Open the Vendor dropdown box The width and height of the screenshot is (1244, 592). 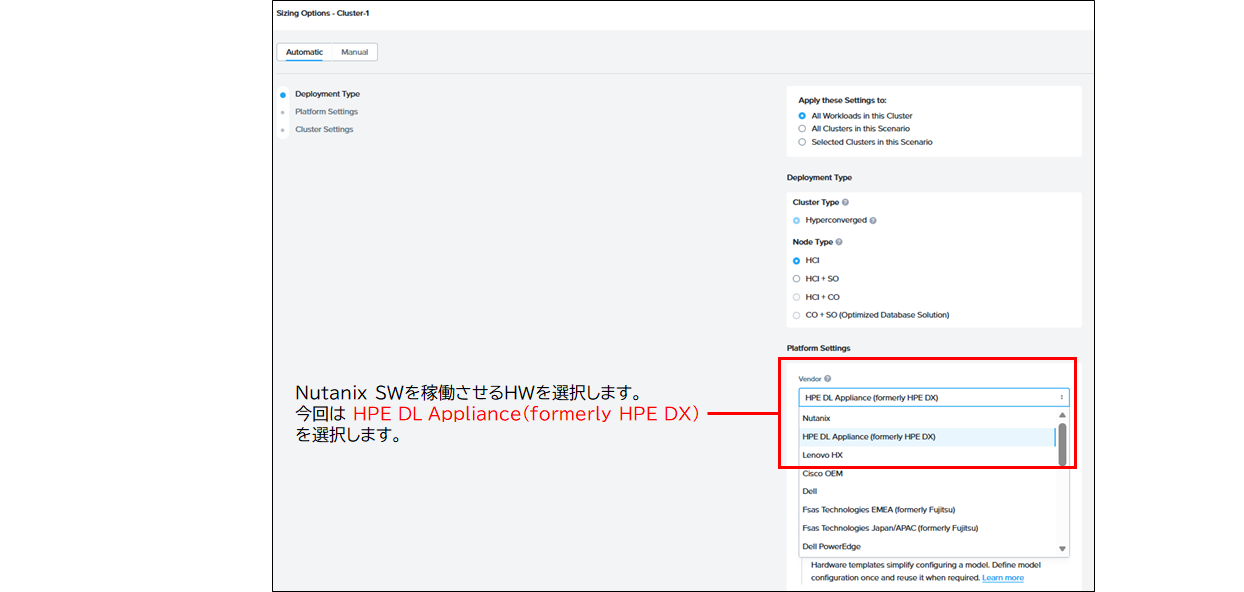(x=933, y=397)
